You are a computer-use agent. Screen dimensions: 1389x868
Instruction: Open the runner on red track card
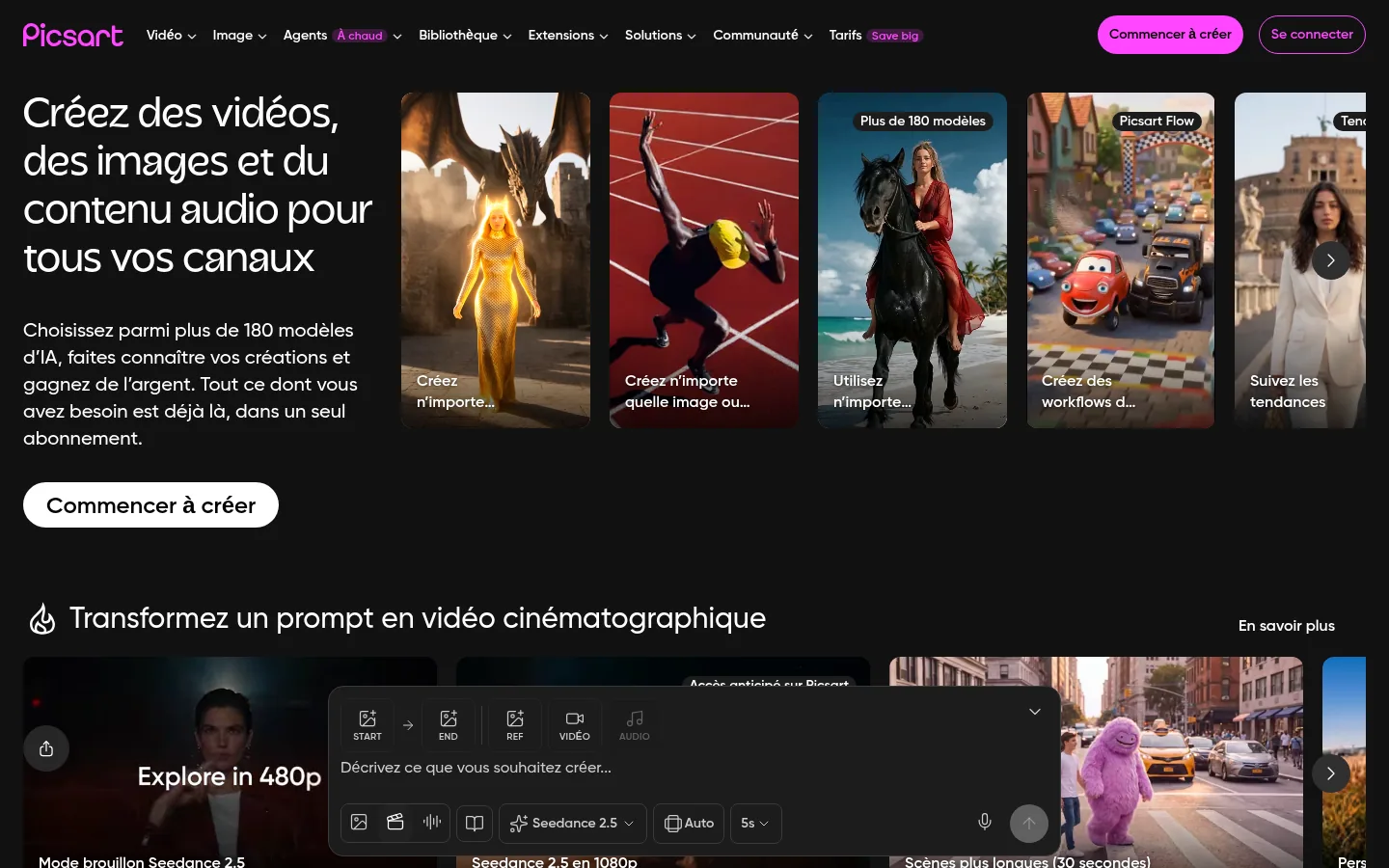pos(704,260)
